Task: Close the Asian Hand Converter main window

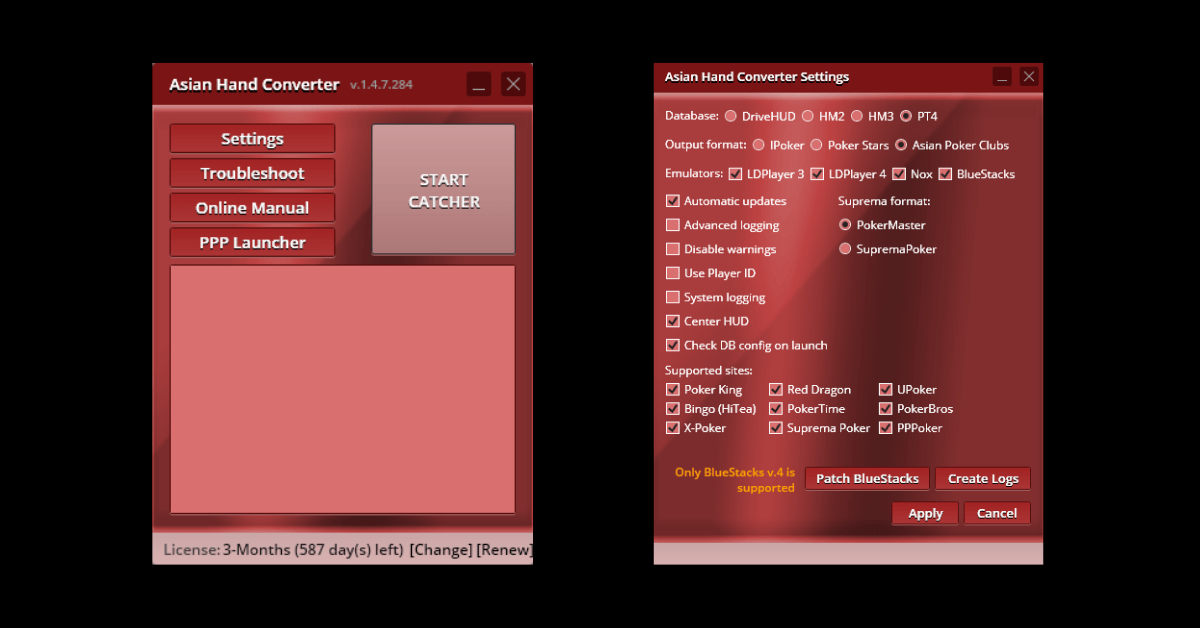Action: tap(513, 84)
